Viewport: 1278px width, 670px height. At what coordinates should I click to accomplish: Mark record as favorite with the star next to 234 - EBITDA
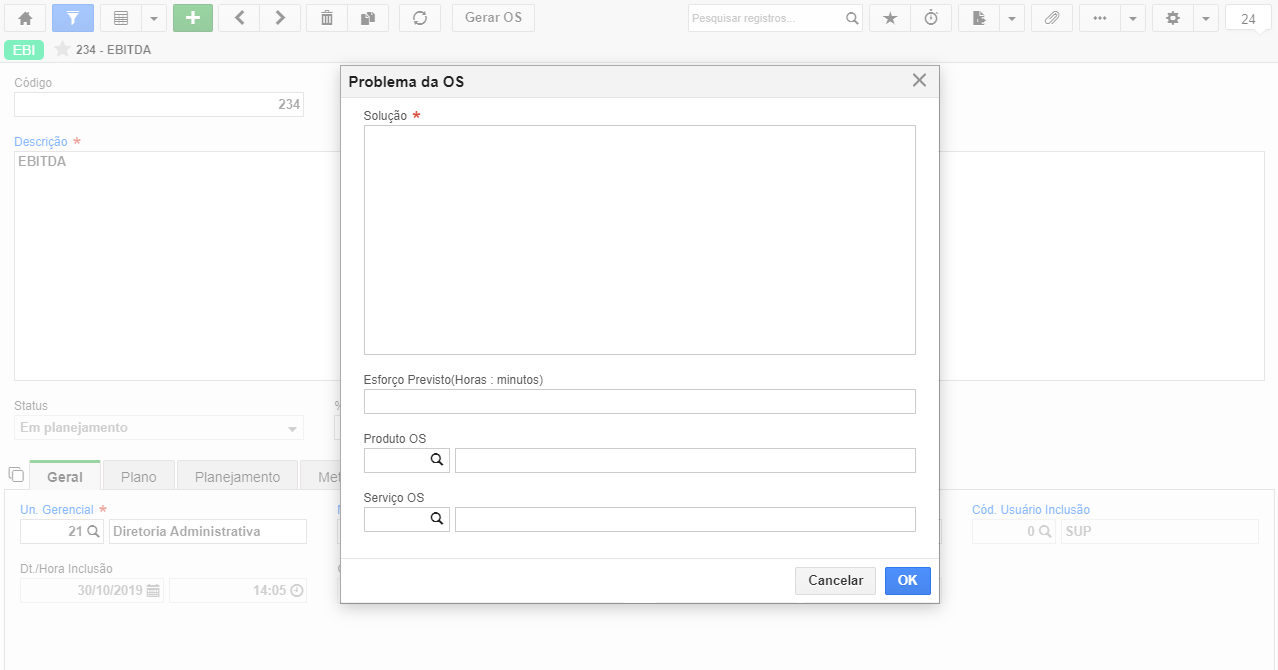coord(62,49)
